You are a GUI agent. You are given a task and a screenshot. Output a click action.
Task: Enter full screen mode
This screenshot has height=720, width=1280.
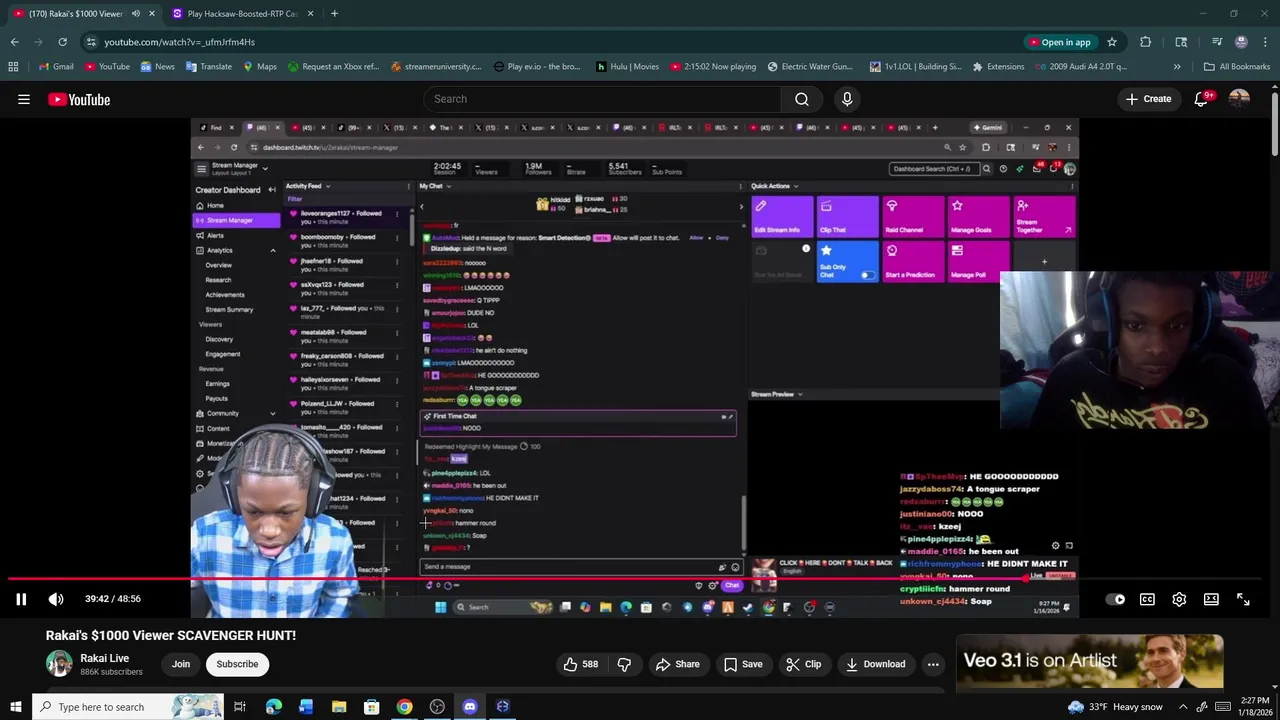1243,599
